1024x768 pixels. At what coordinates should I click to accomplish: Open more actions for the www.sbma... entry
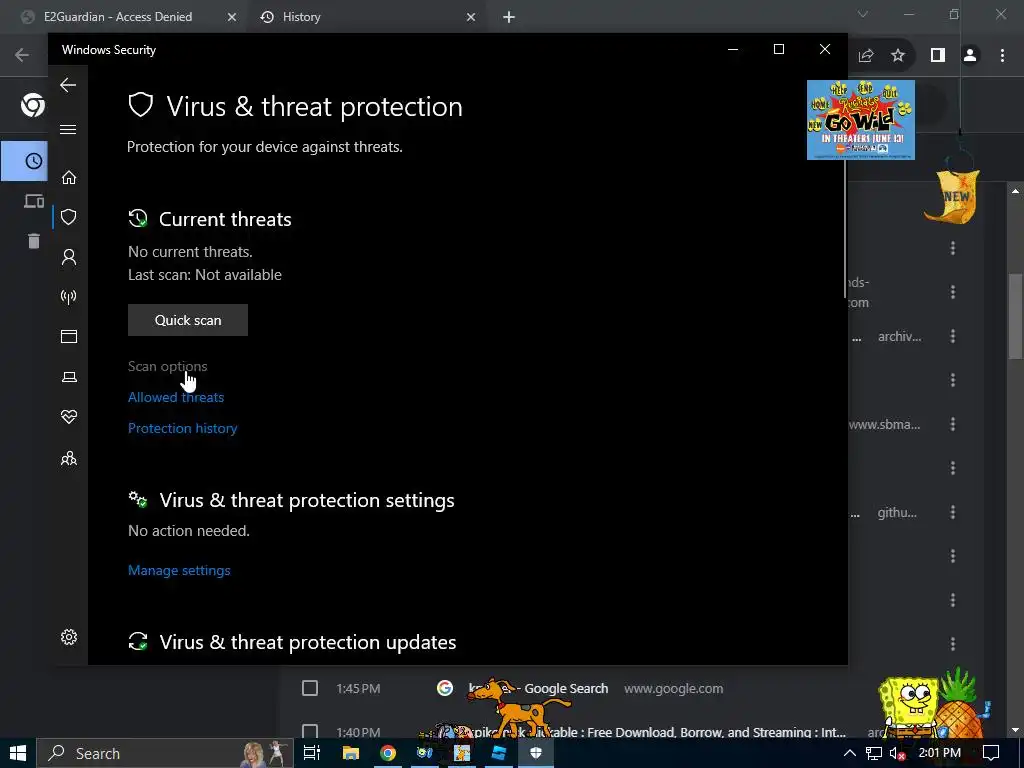click(953, 424)
